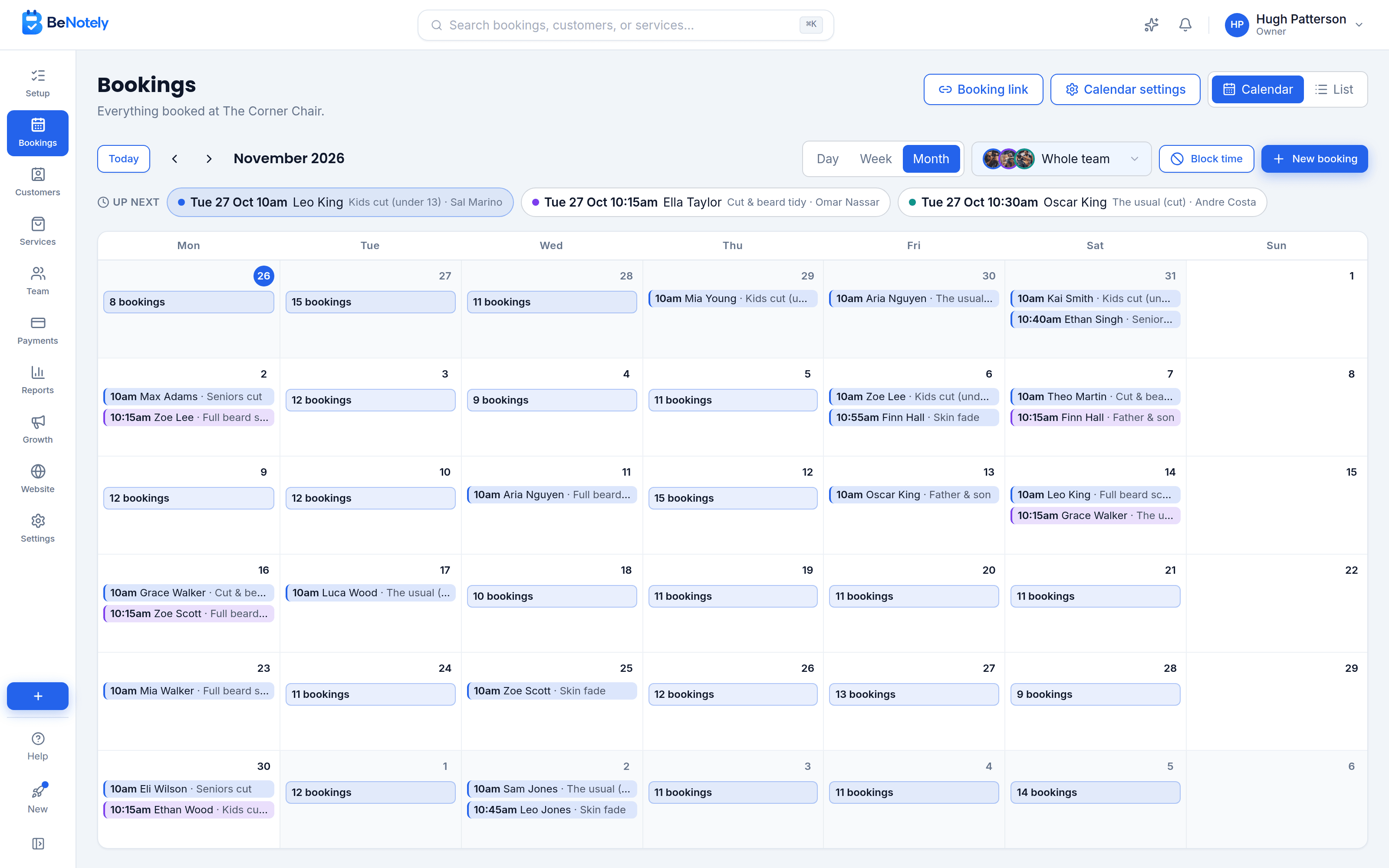Viewport: 1389px width, 868px height.
Task: Open Customers in the sidebar
Action: click(38, 182)
